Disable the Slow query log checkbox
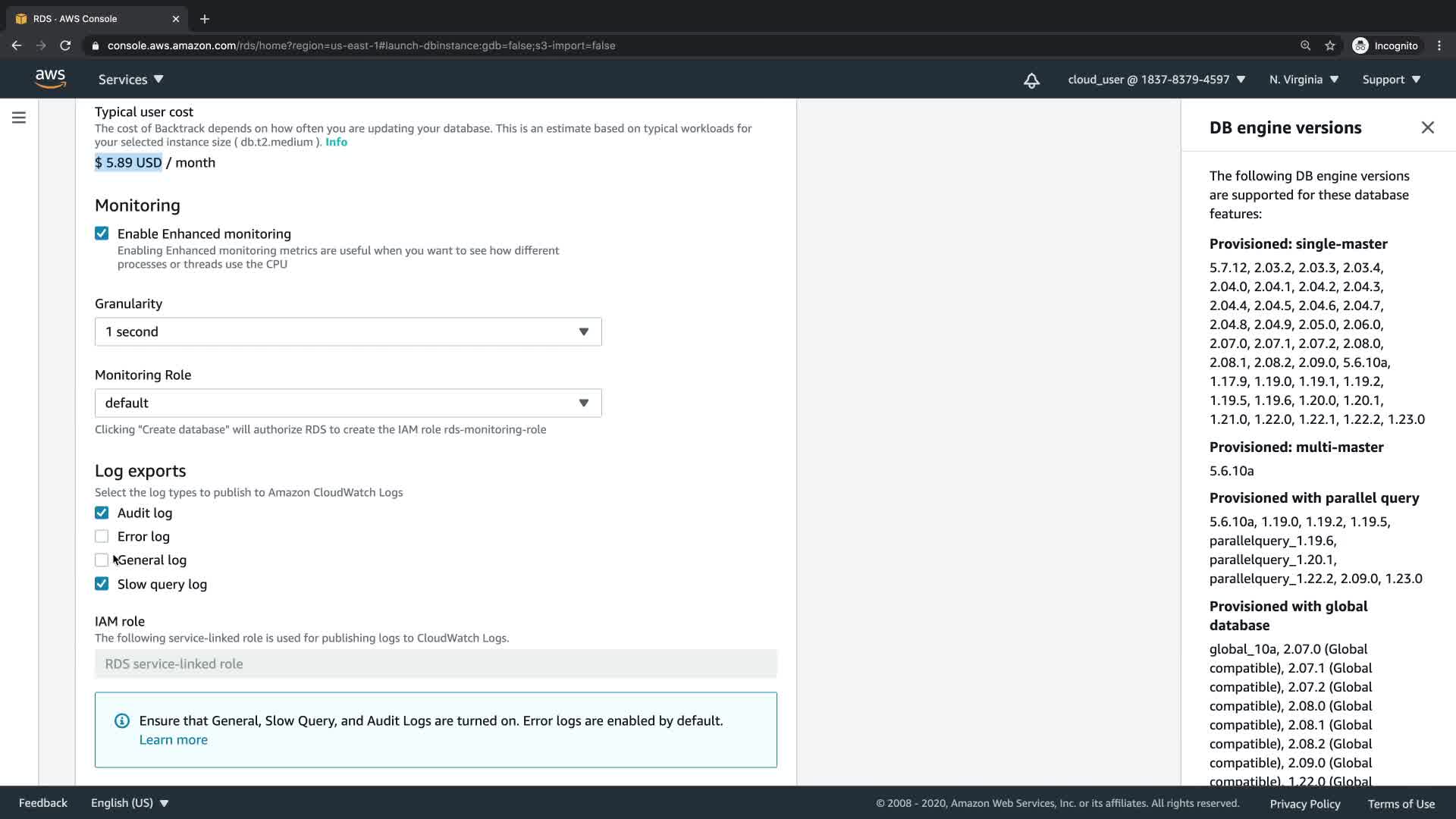 [102, 584]
